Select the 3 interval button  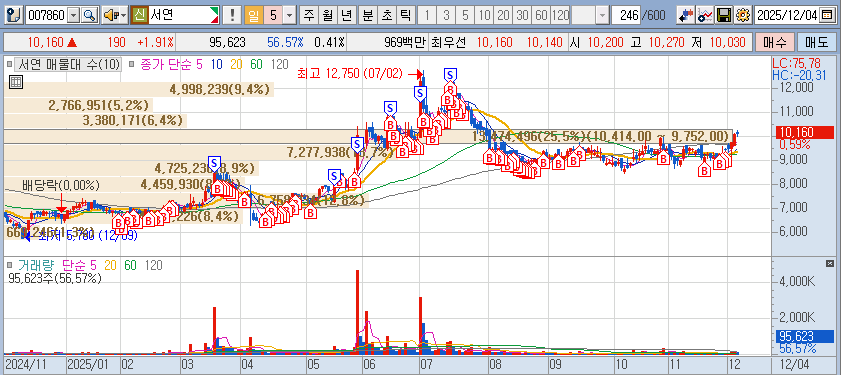(x=446, y=15)
